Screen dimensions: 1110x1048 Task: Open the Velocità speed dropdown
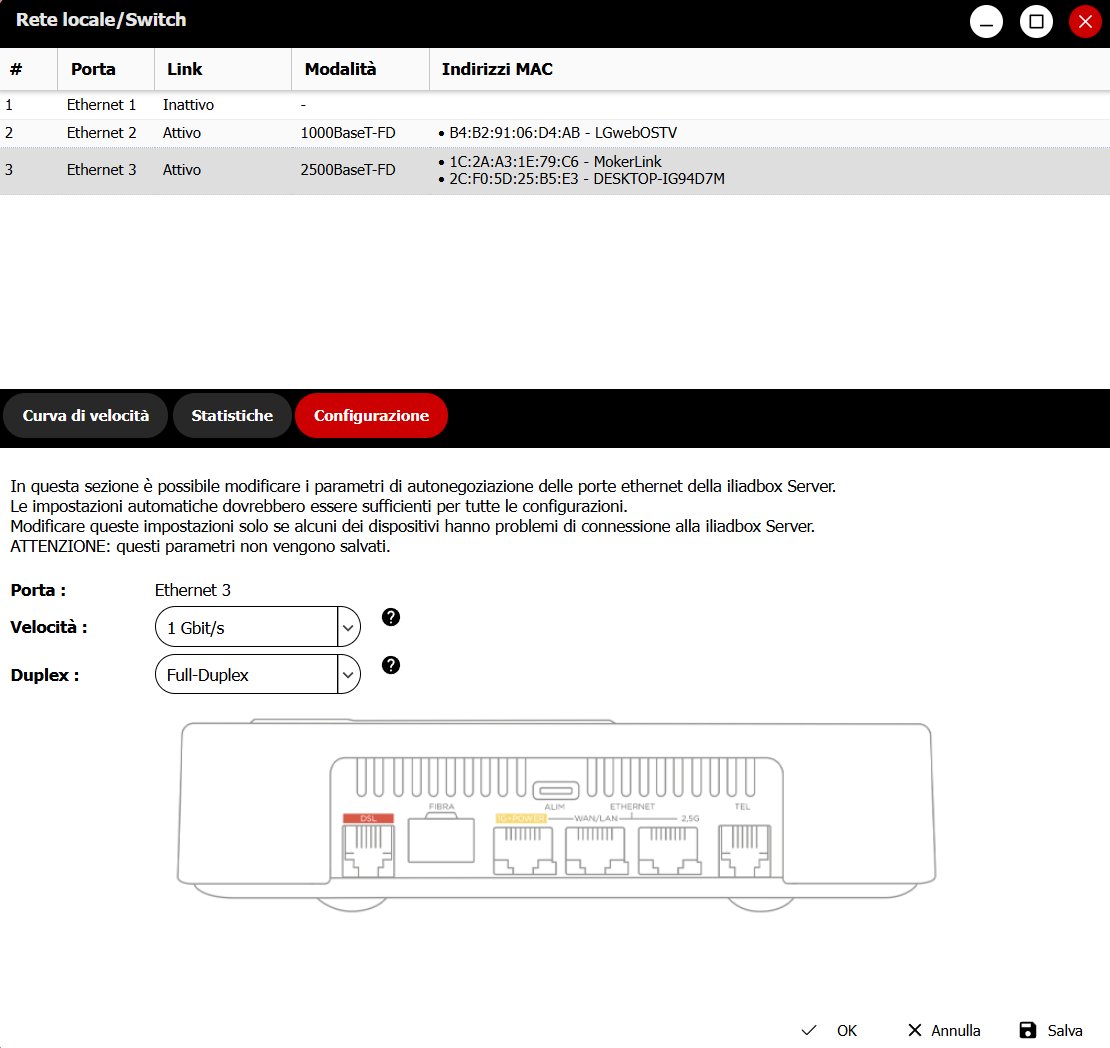(x=257, y=628)
